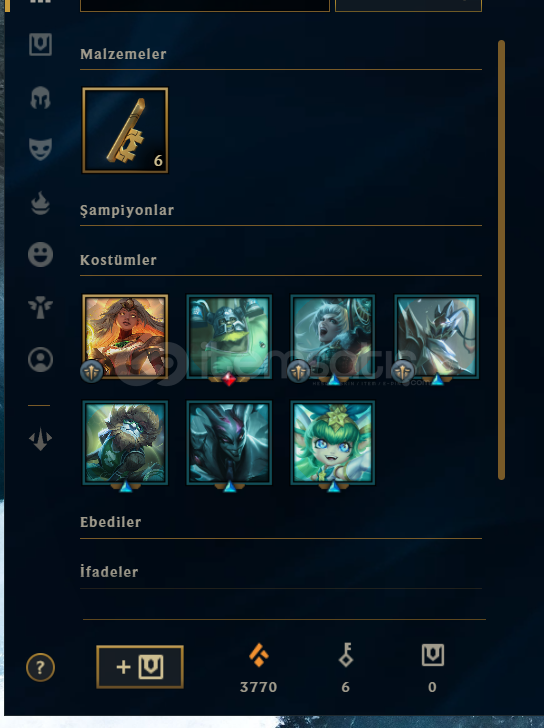The image size is (544, 728).
Task: Click the Kostümler section header
Action: 118,260
